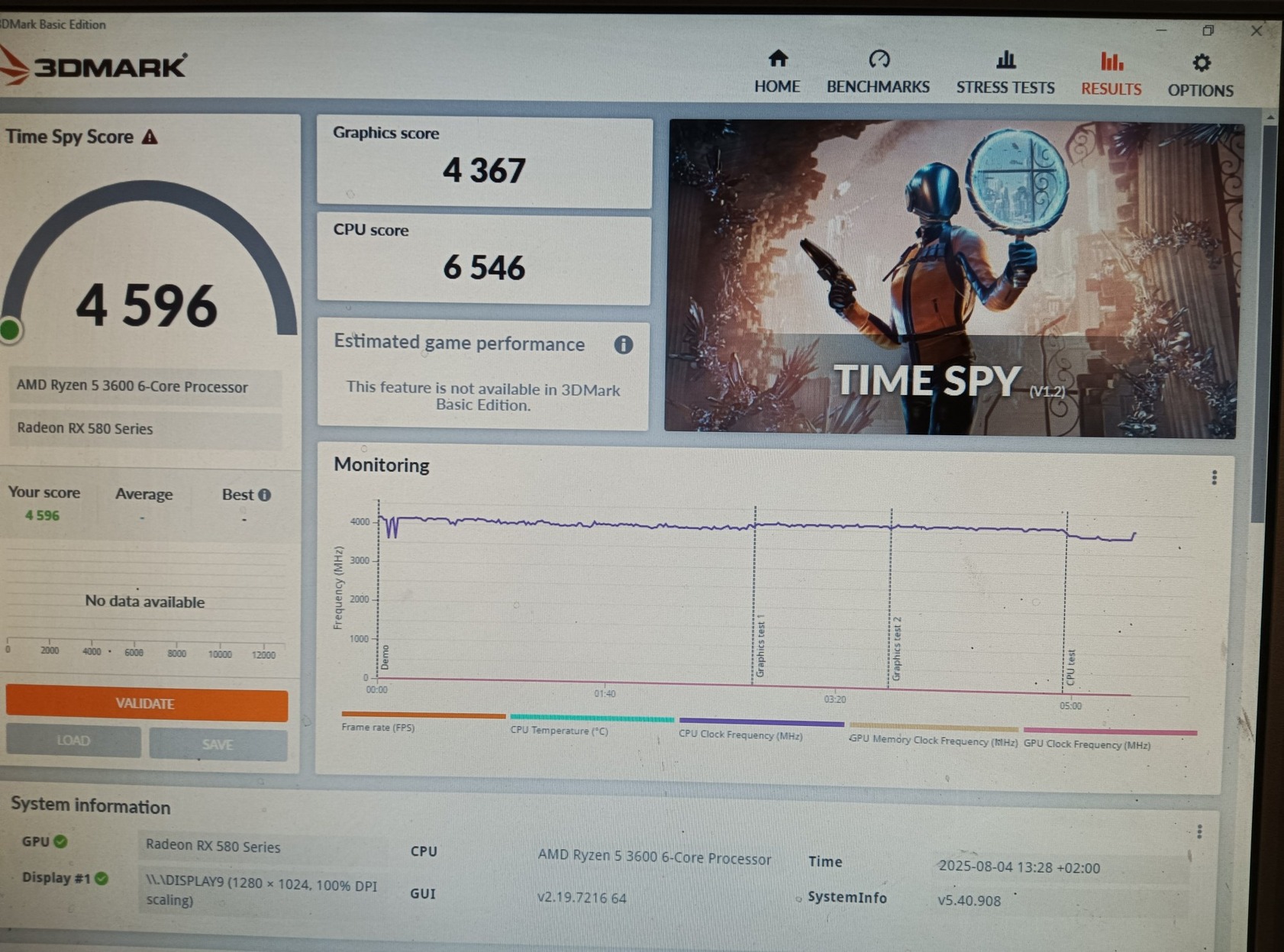Click the Estimated game performance info icon
The image size is (1284, 952).
[624, 345]
